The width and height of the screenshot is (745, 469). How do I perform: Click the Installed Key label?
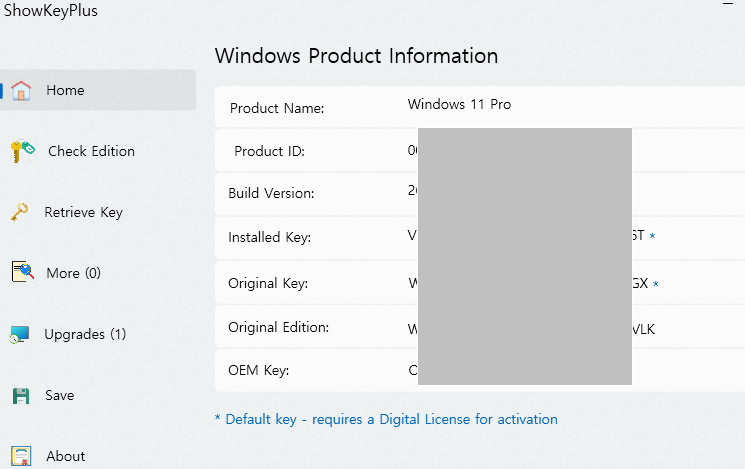269,237
